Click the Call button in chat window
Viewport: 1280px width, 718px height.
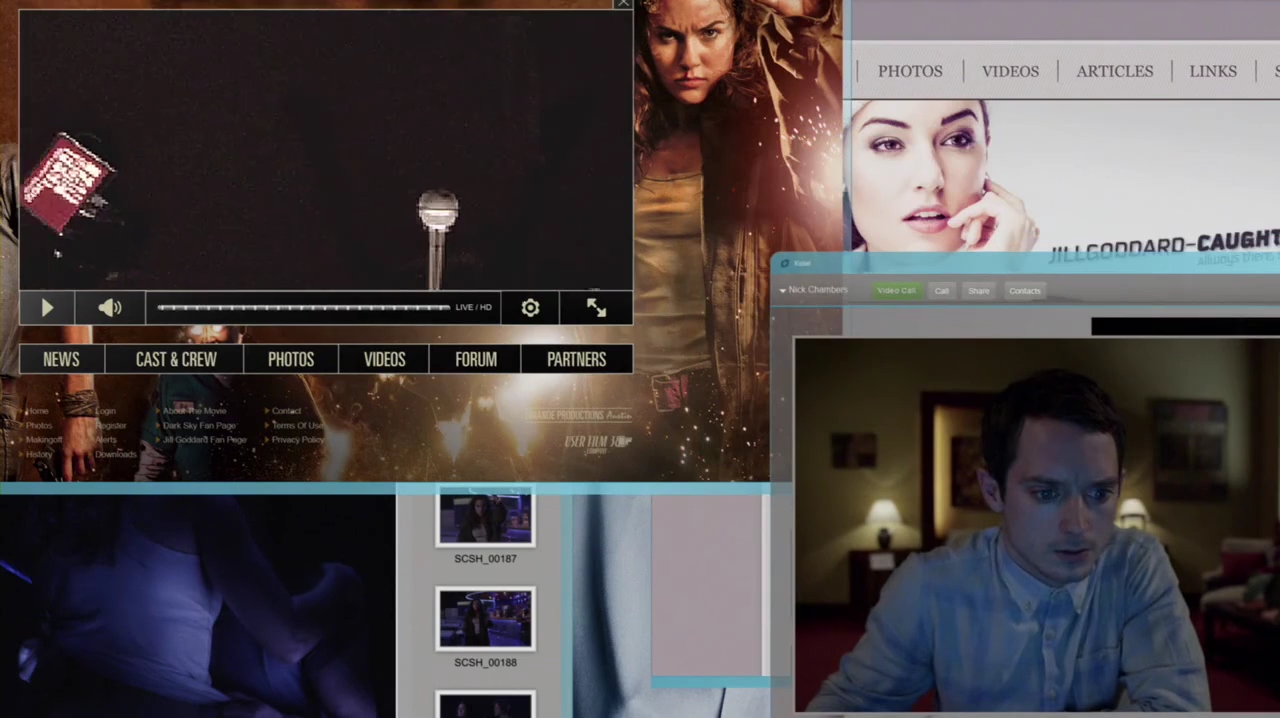pos(942,291)
